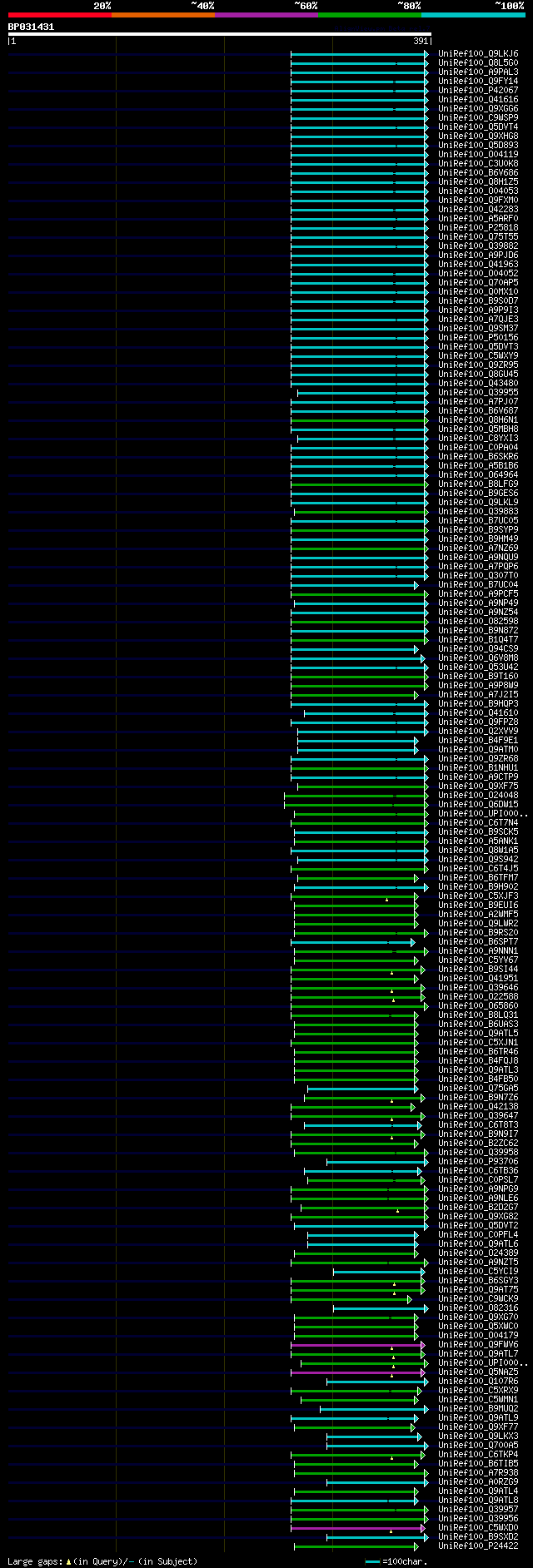The height and width of the screenshot is (1568, 533).
Task: Open hit UniRef100_C6TB36
Action: click(x=478, y=1170)
